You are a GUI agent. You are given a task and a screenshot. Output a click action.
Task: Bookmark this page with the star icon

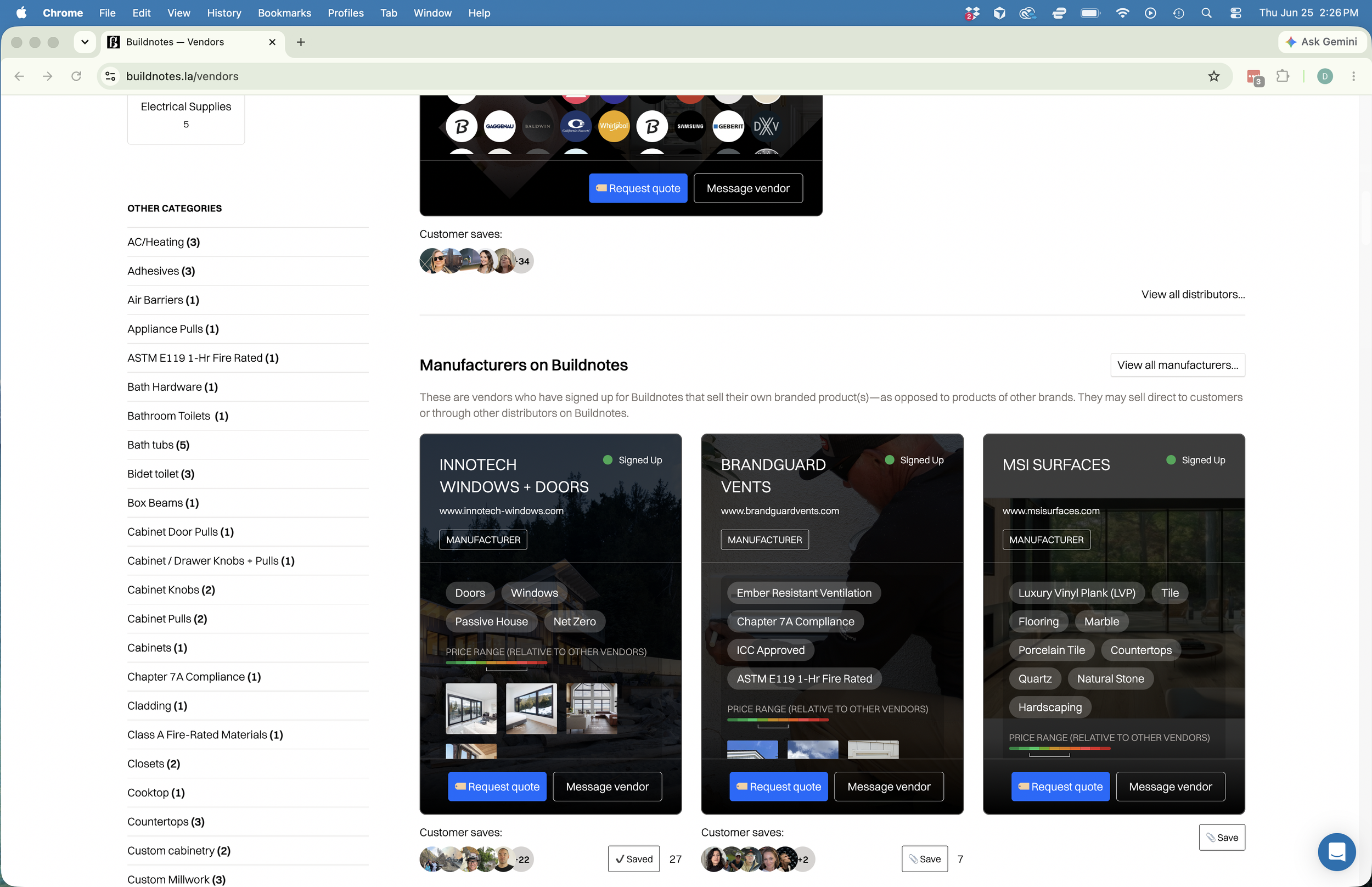pos(1213,76)
